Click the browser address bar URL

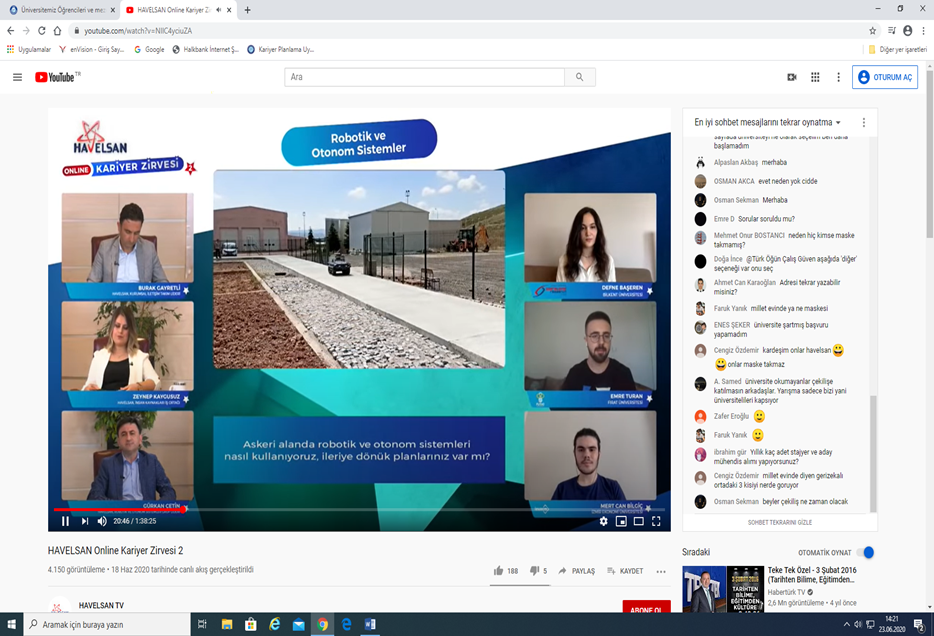pos(138,30)
